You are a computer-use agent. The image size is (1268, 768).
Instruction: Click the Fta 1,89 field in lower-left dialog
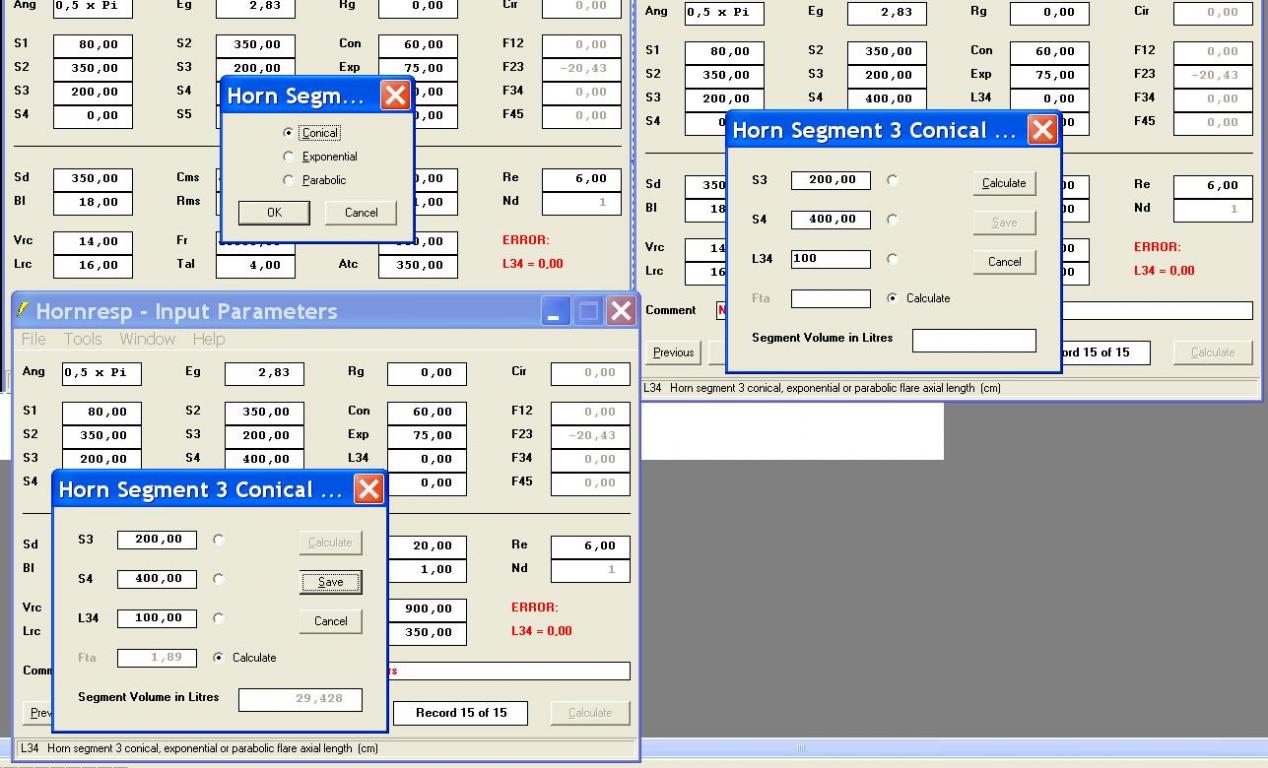(157, 658)
